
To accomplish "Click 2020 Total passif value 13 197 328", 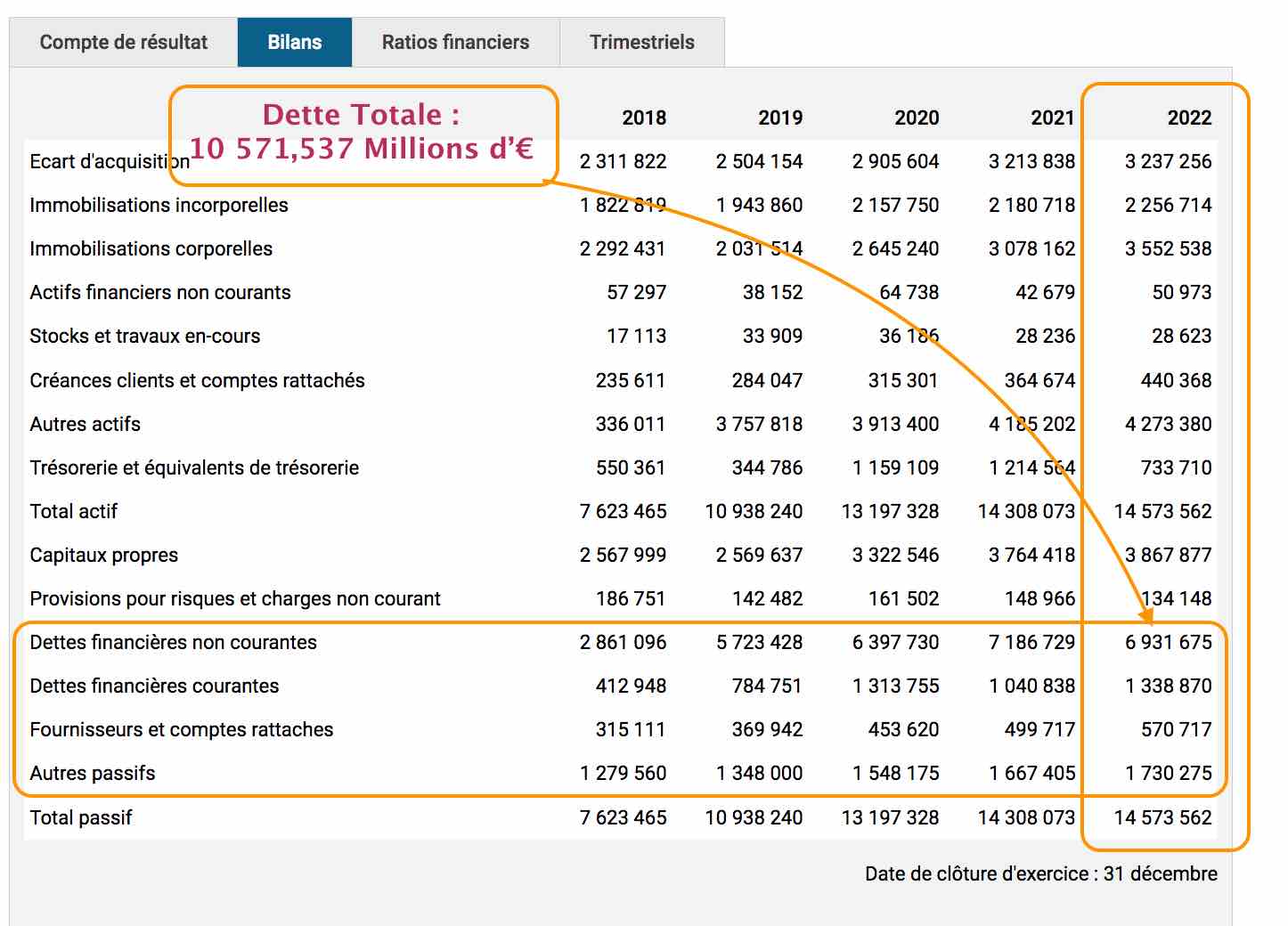I will (x=890, y=817).
